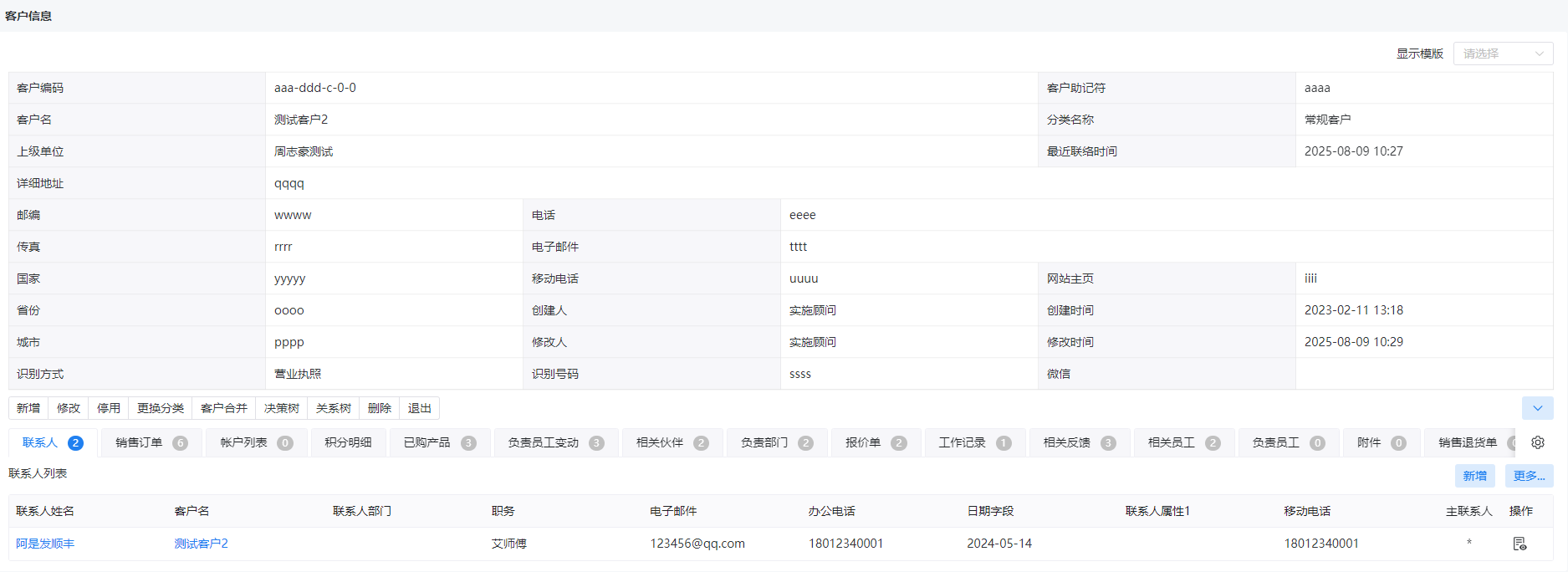Open the 关系树 view
The width and height of the screenshot is (1568, 572).
click(x=334, y=408)
